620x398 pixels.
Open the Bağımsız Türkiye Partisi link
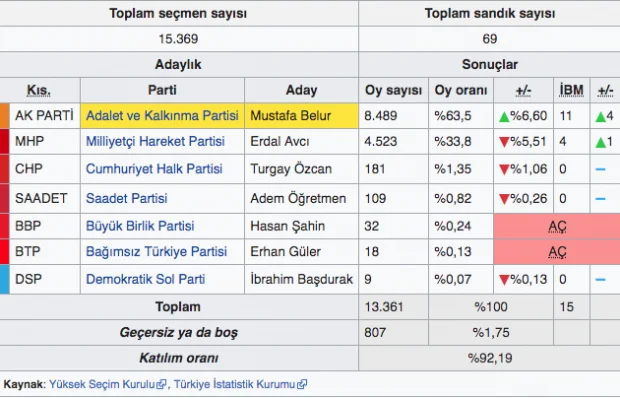[x=156, y=251]
